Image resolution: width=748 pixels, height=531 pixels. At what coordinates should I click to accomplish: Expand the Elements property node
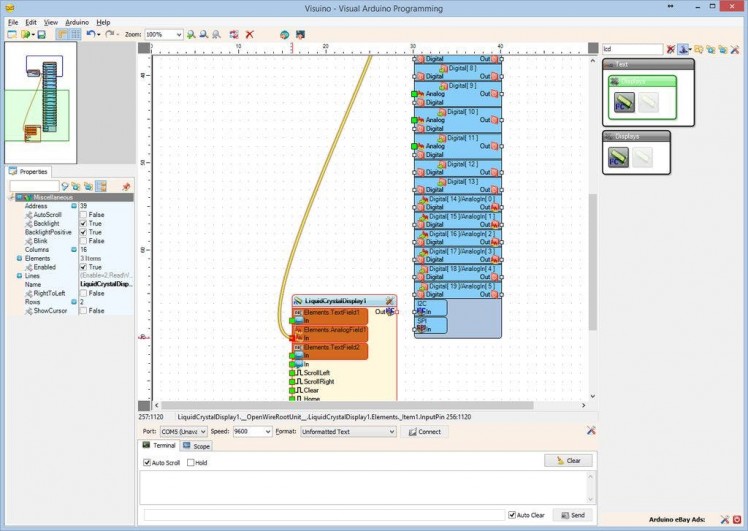(18, 258)
